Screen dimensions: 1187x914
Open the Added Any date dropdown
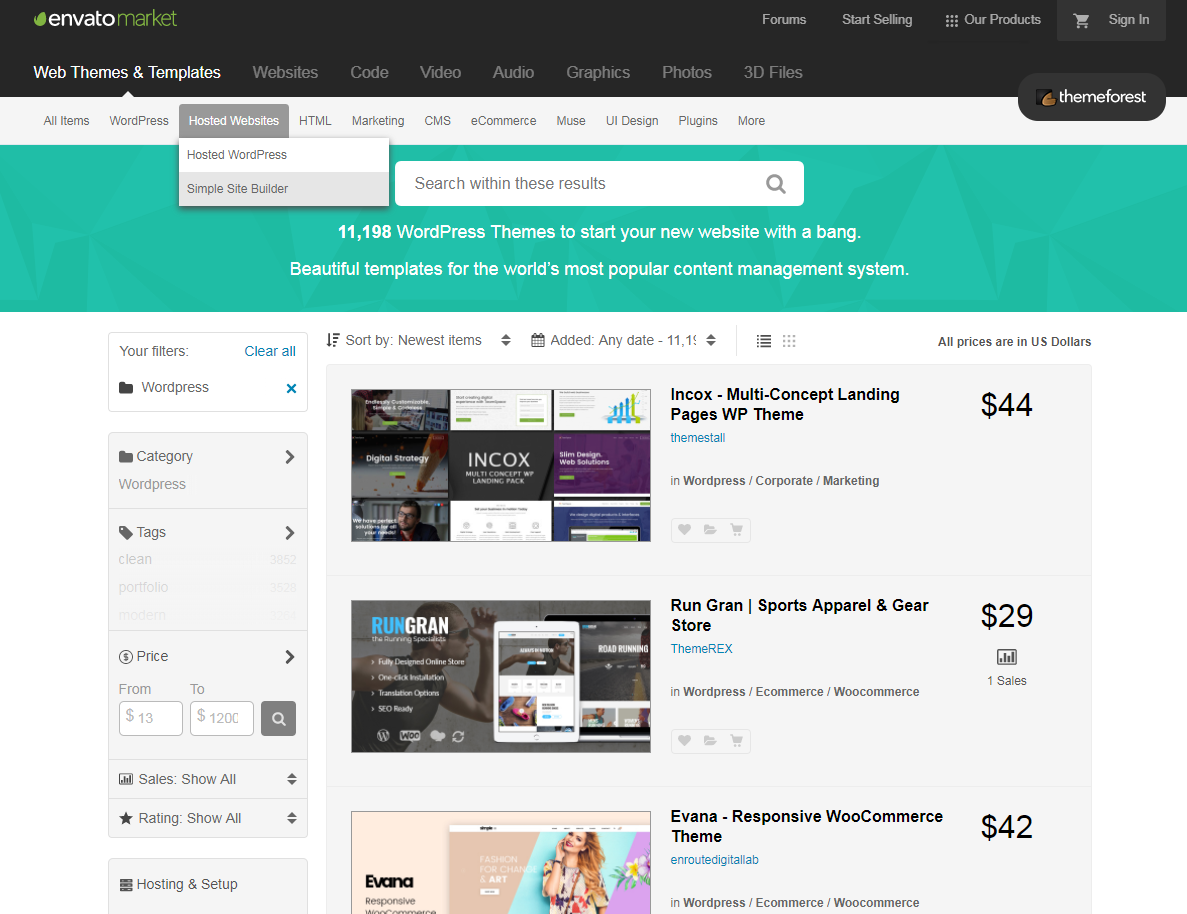(623, 341)
